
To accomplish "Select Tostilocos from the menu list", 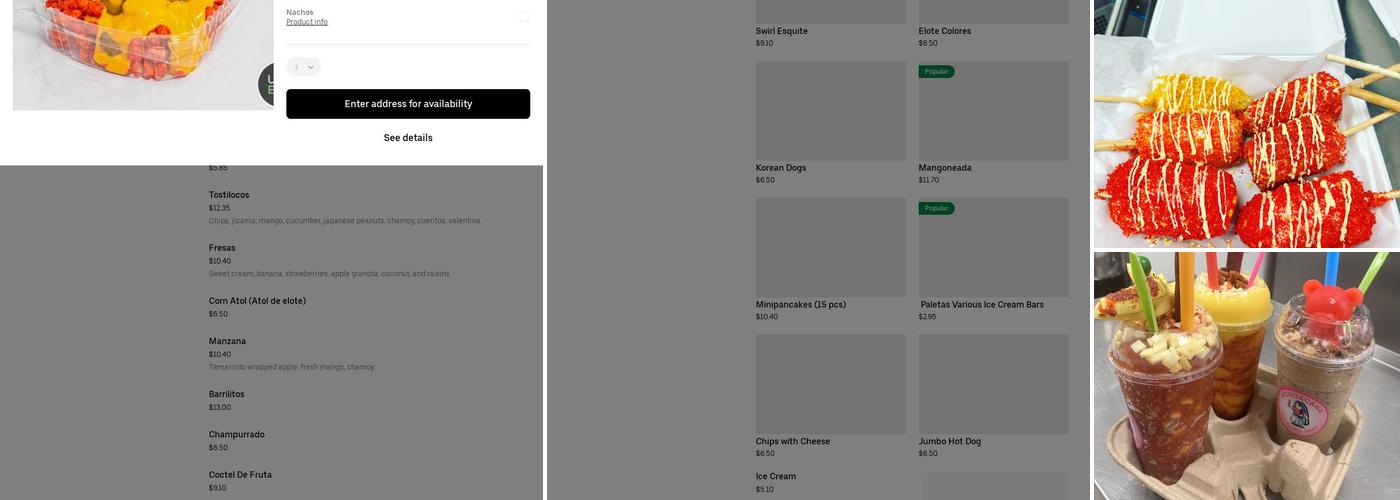I will pos(229,195).
